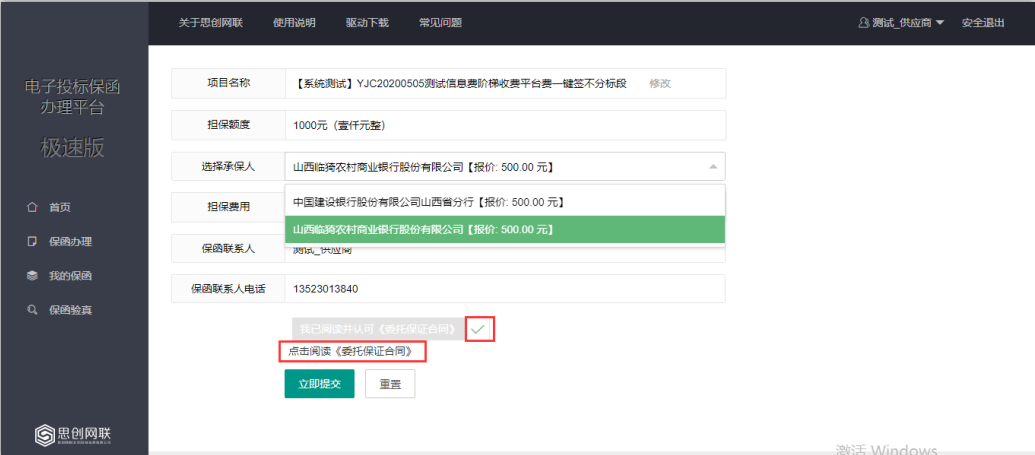Screen dimensions: 1035x455
Task: Open the 测试_供应商 user dropdown caret
Action: point(940,22)
